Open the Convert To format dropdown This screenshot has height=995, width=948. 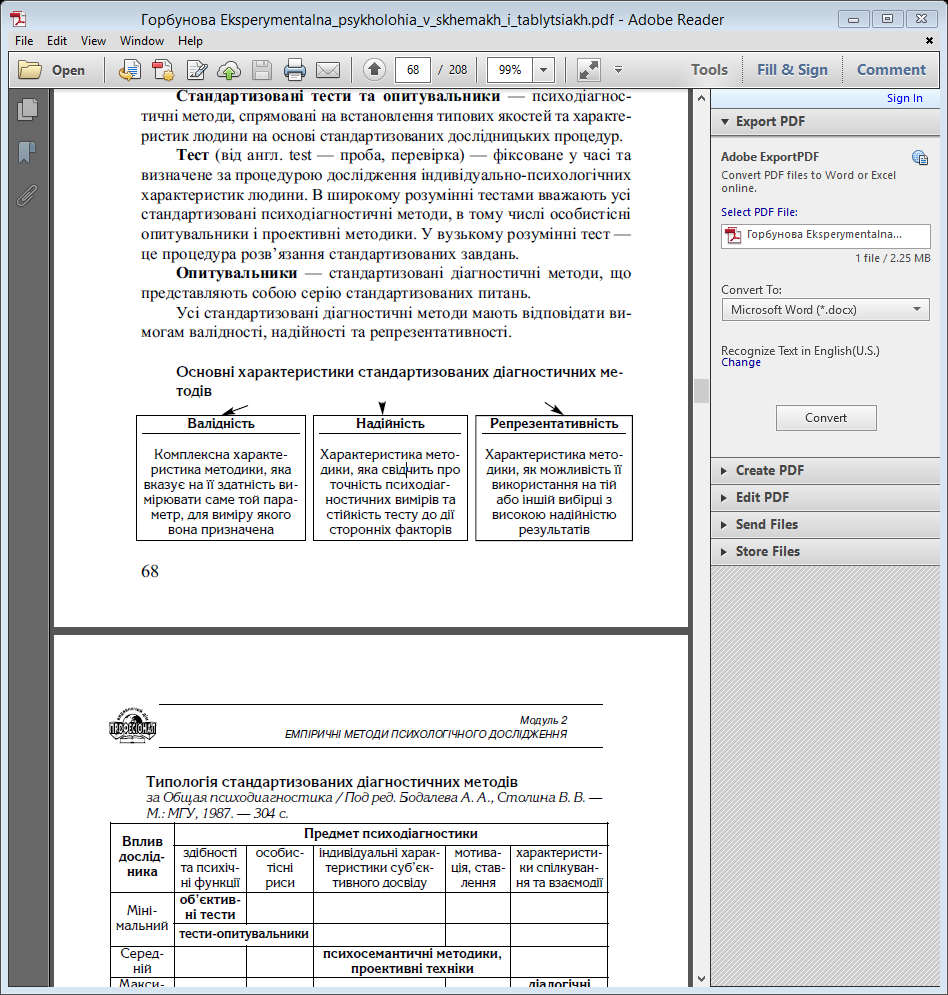pyautogui.click(x=825, y=310)
